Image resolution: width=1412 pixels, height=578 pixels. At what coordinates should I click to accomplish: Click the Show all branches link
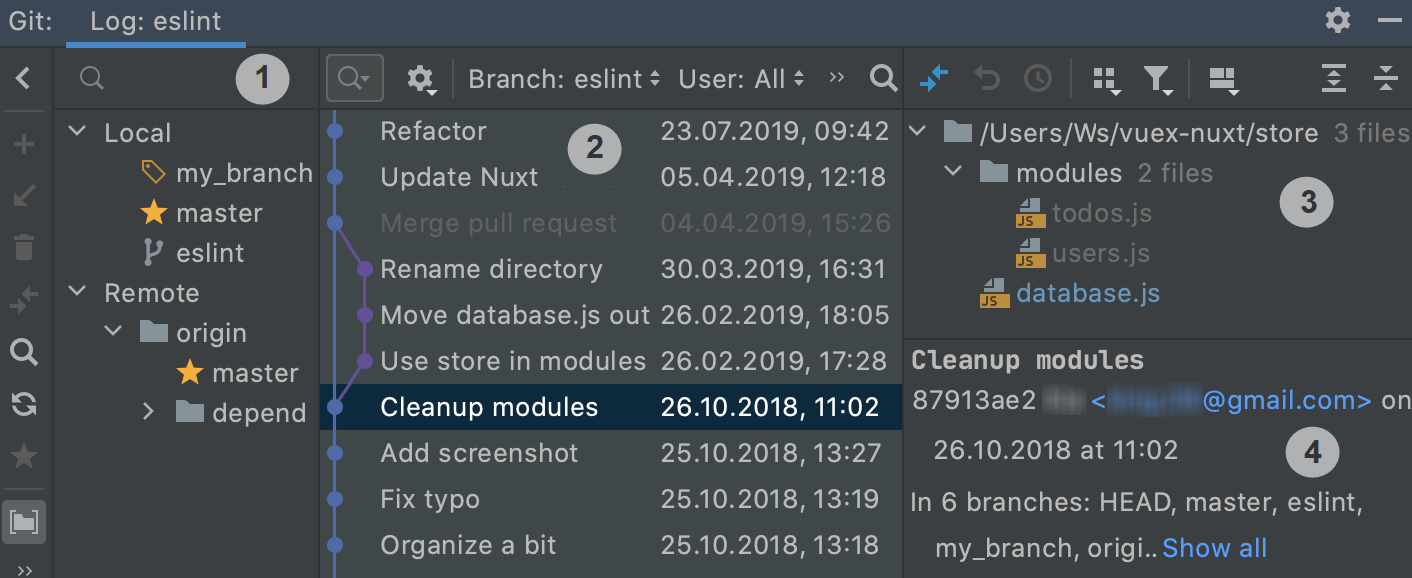click(1214, 548)
